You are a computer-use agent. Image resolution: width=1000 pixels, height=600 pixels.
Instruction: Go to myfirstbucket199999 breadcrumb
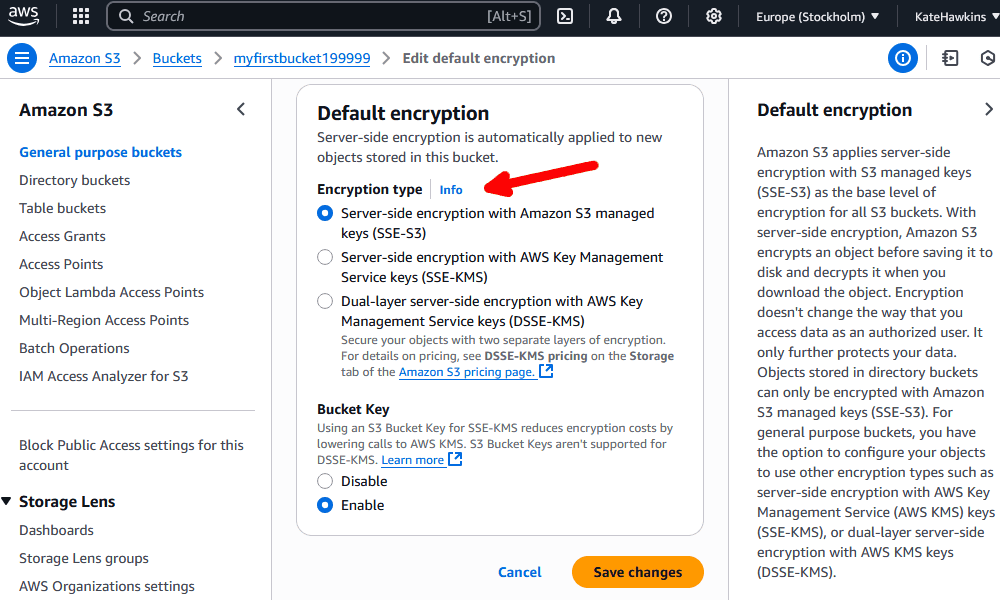coord(302,58)
